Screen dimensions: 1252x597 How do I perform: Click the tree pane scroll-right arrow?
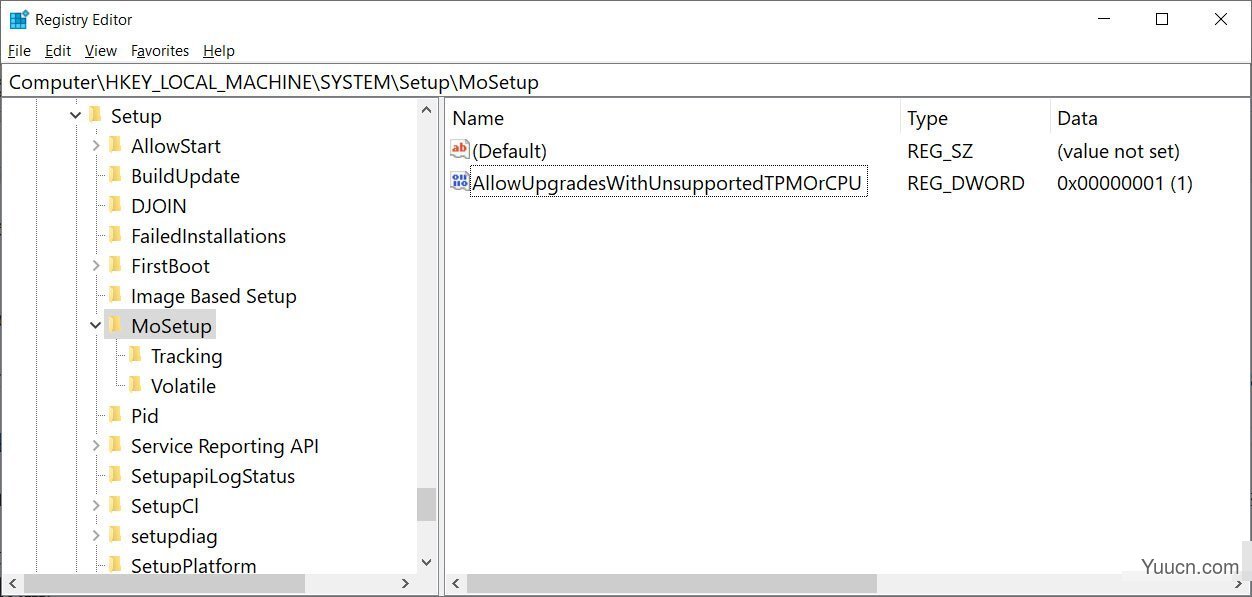pos(405,583)
